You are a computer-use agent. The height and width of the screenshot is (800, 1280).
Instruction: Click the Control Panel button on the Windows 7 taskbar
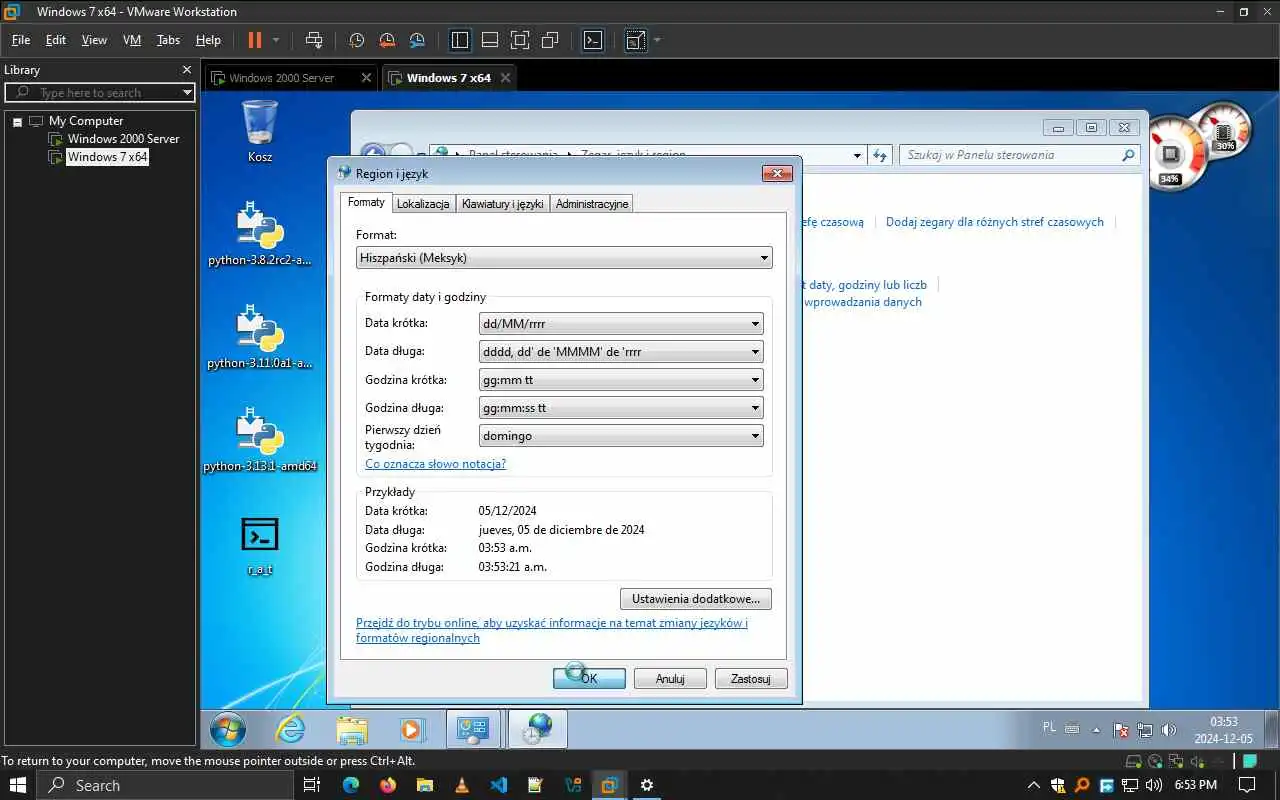(473, 729)
